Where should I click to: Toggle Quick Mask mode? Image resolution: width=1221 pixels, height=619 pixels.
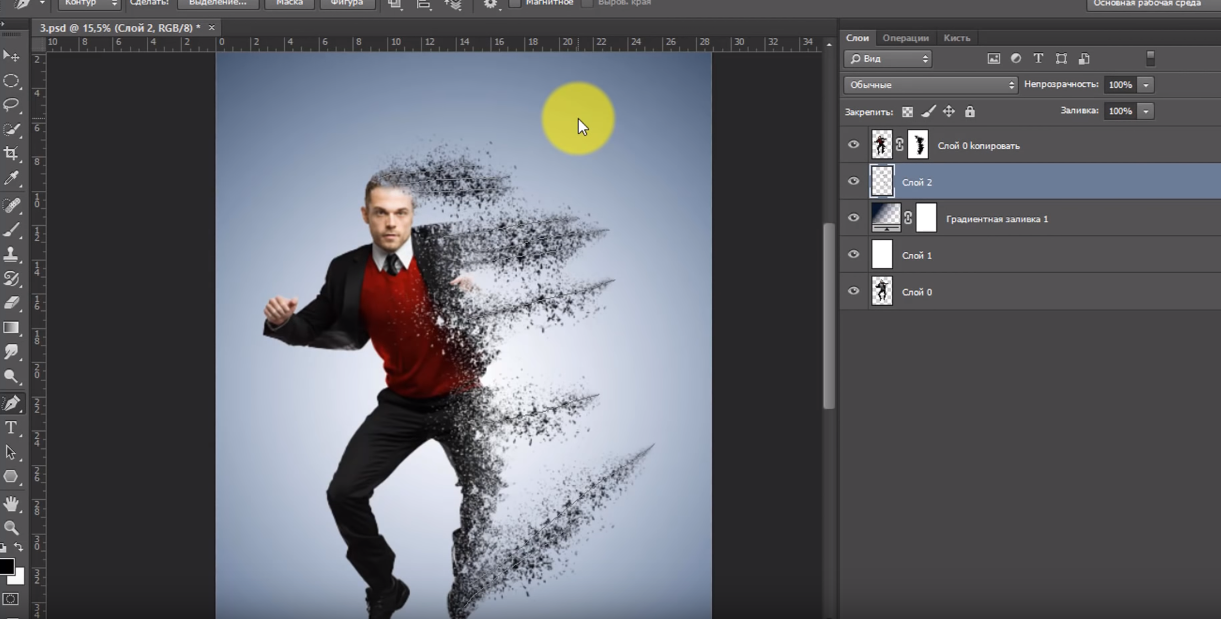[x=11, y=600]
